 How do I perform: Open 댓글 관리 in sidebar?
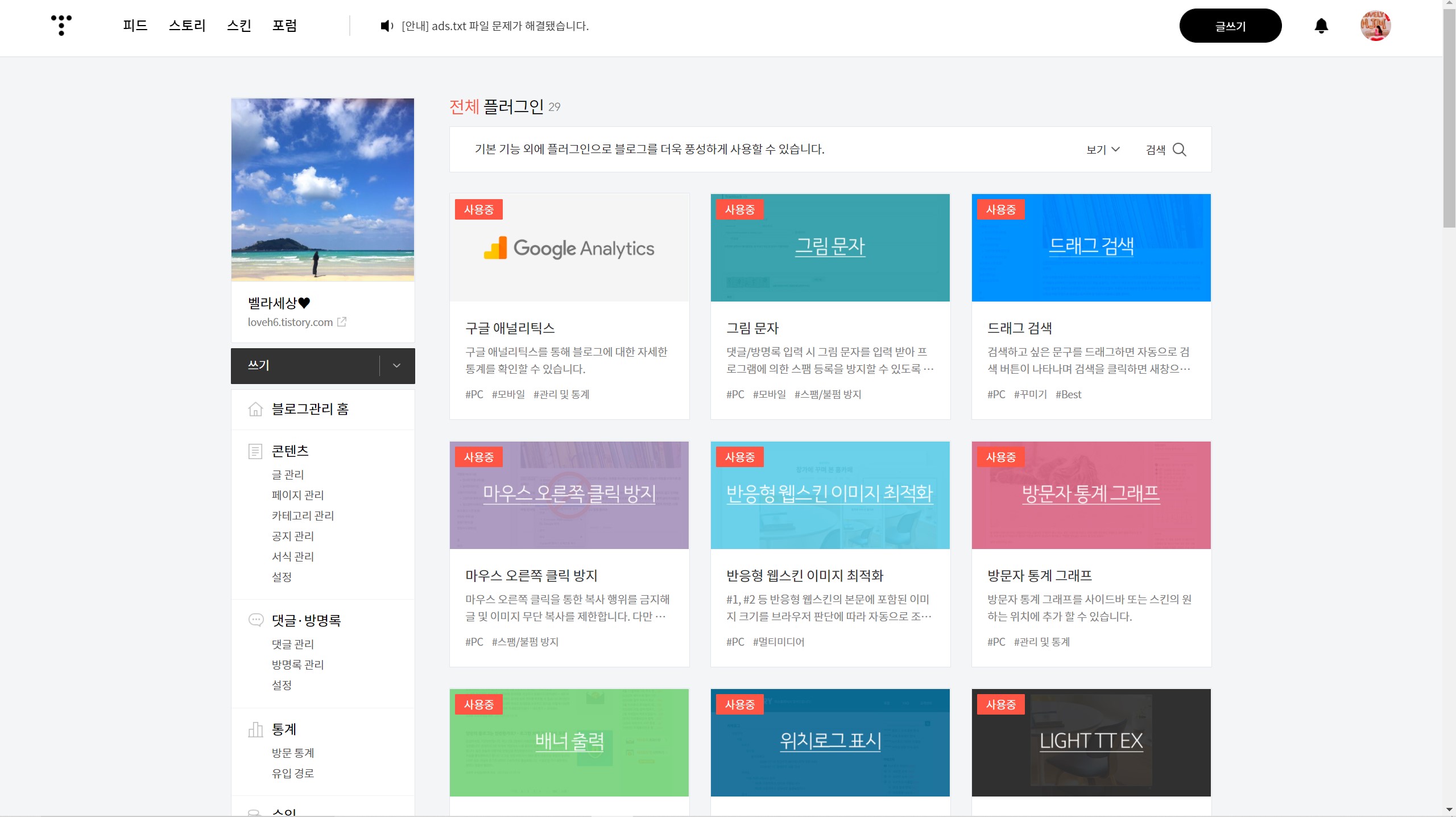coord(293,644)
